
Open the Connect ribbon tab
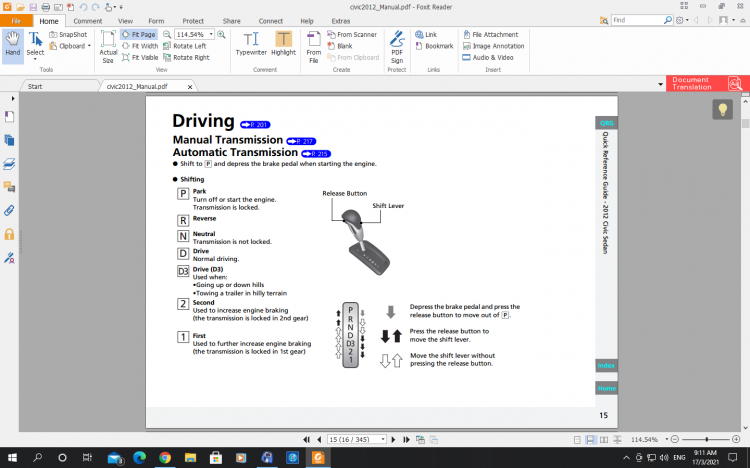[x=271, y=21]
